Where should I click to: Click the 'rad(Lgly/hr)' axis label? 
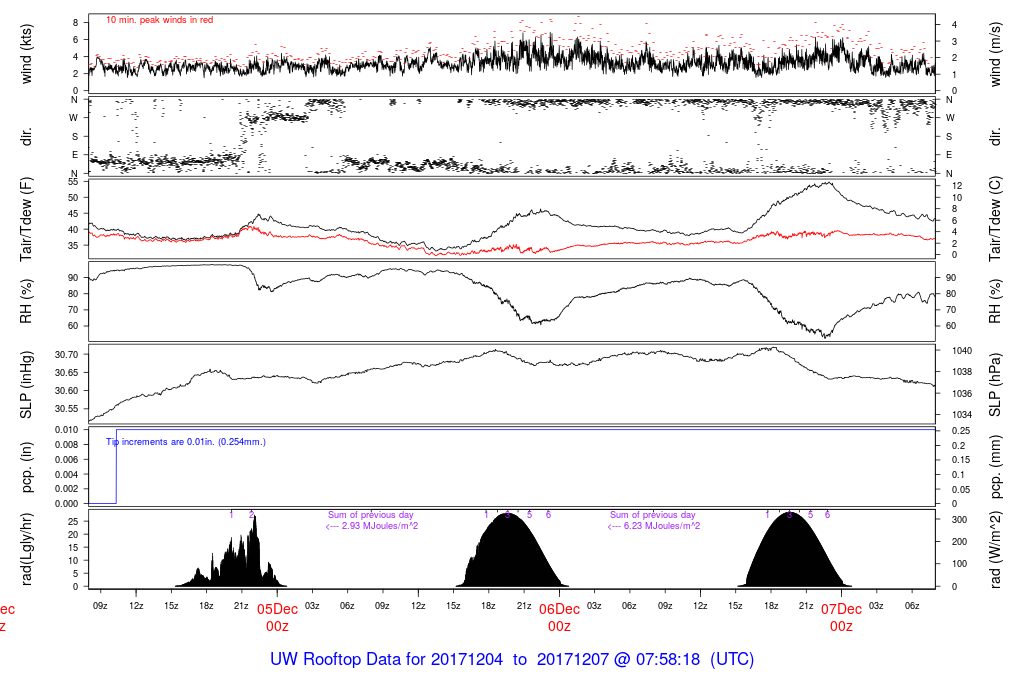(26, 549)
